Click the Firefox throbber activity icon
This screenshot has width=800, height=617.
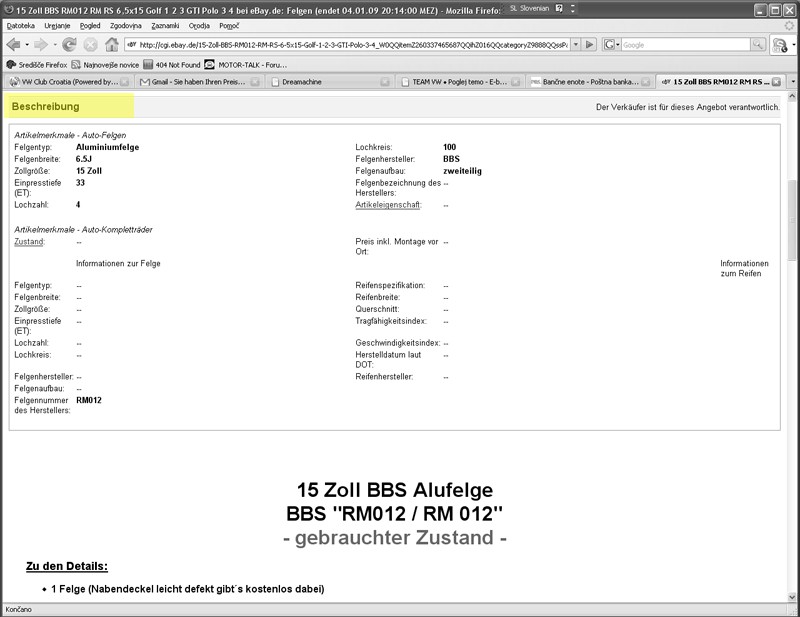789,26
